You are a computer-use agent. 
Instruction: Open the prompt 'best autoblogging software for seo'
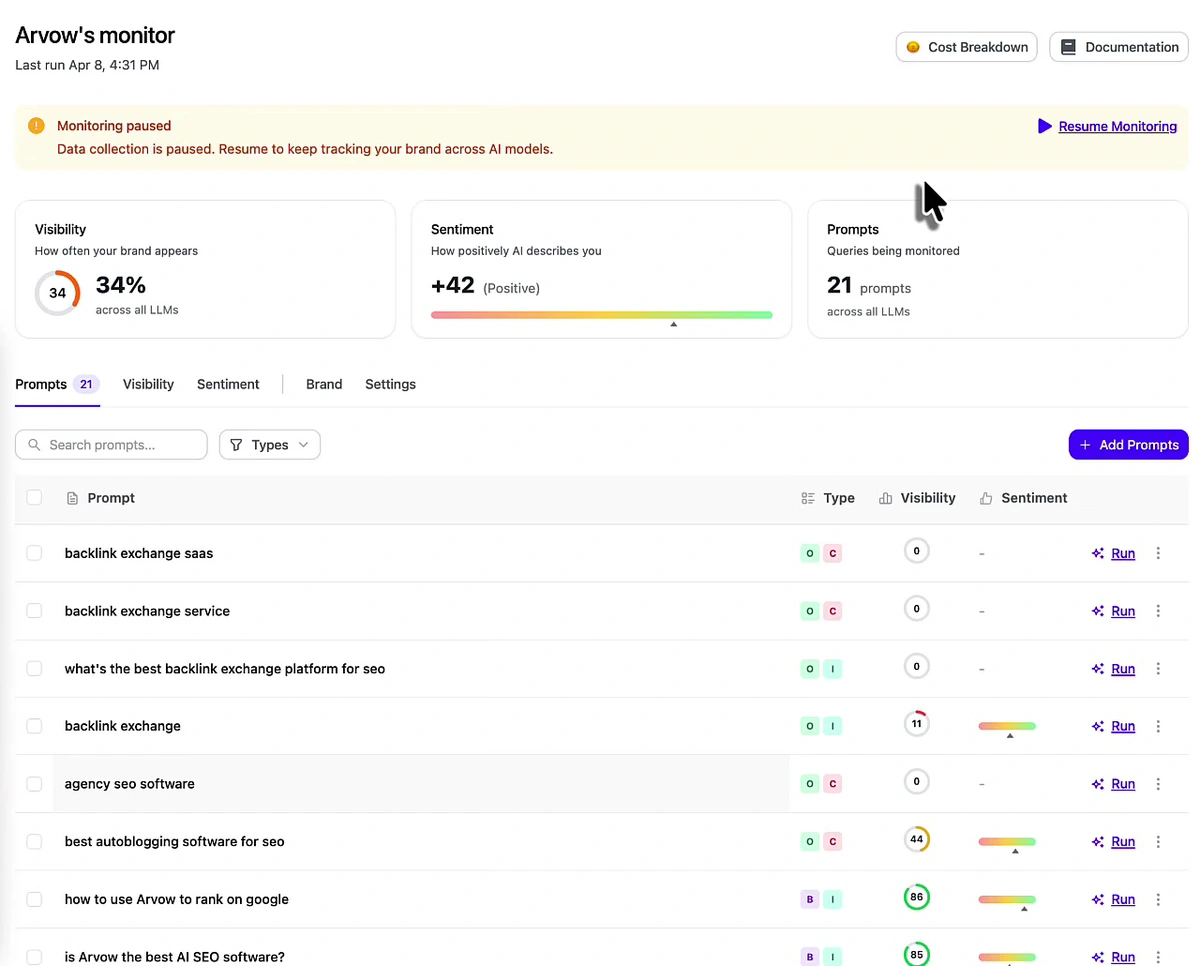click(175, 842)
